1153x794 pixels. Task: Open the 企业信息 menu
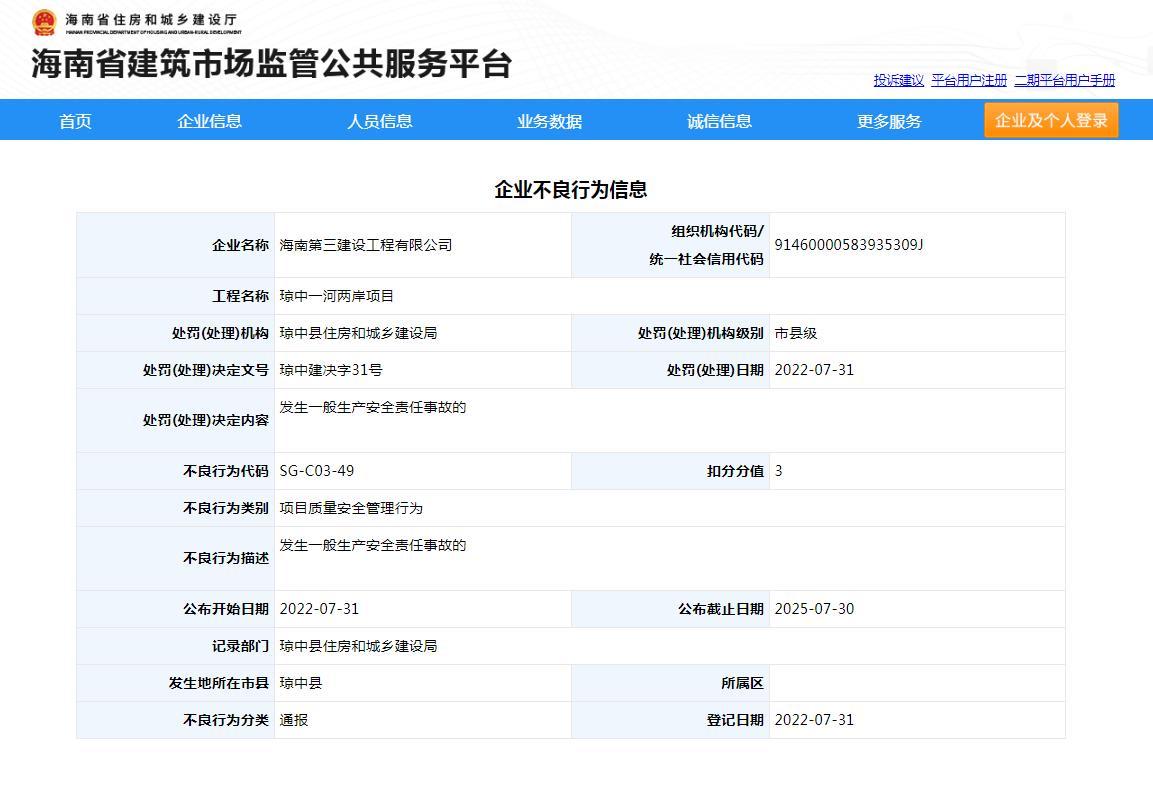click(x=210, y=121)
